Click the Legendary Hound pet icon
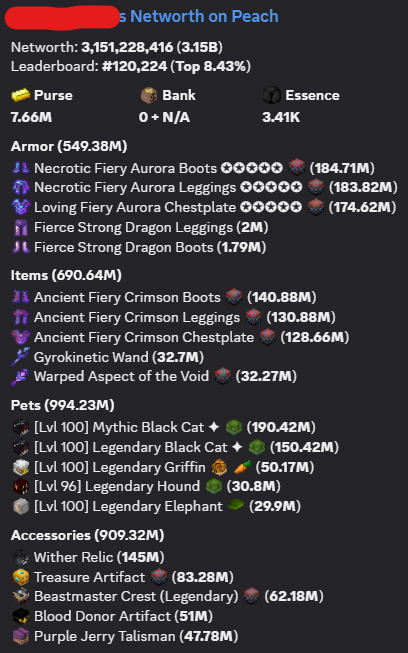This screenshot has height=653, width=408. pos(20,486)
